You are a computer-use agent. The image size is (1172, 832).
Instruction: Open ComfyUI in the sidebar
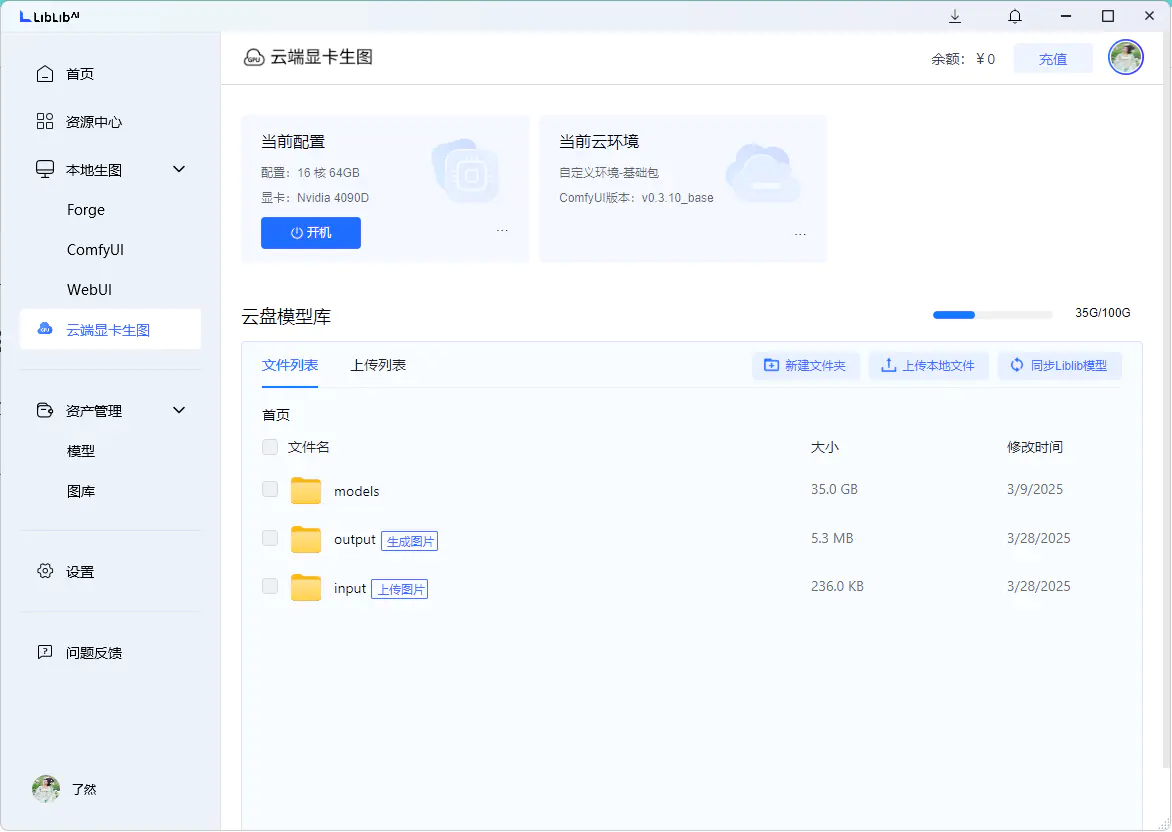(x=95, y=250)
